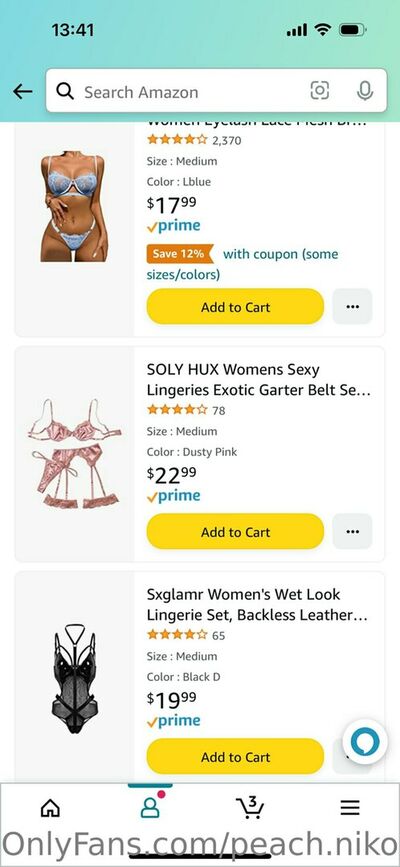Expand more options for Lblue item
Image resolution: width=400 pixels, height=867 pixels.
click(352, 307)
